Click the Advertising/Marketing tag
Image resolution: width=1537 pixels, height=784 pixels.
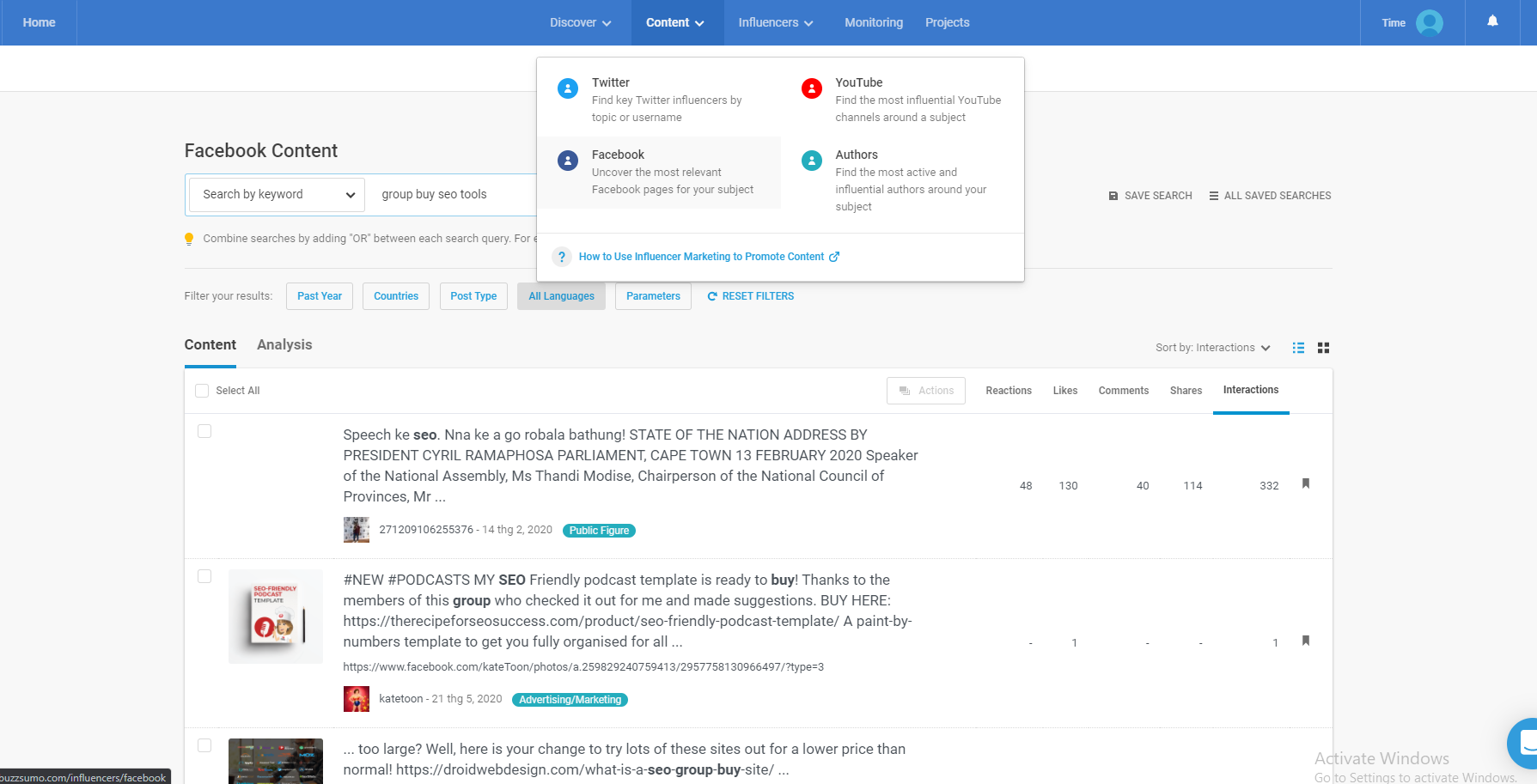pos(570,700)
